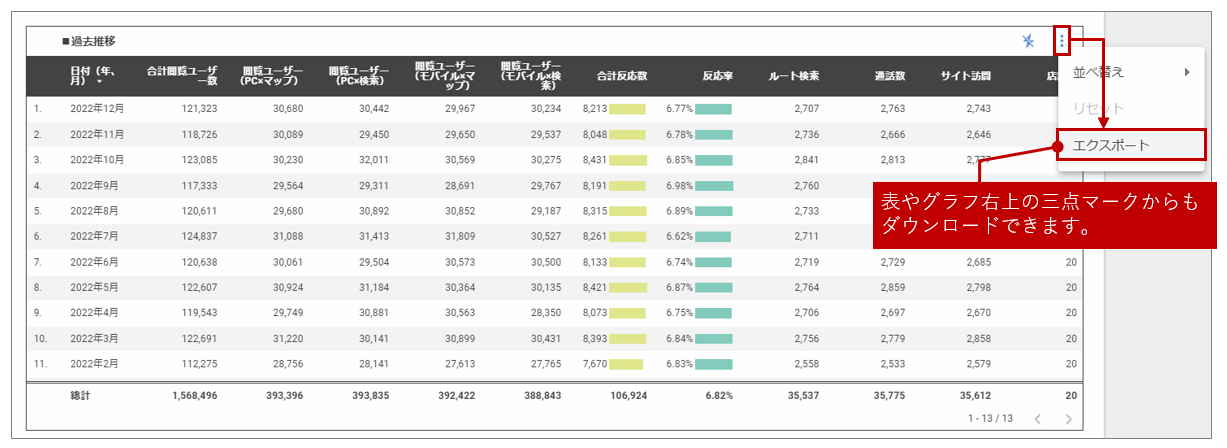Click the 合計反応数 column header
Image resolution: width=1227 pixels, height=448 pixels.
pos(622,76)
